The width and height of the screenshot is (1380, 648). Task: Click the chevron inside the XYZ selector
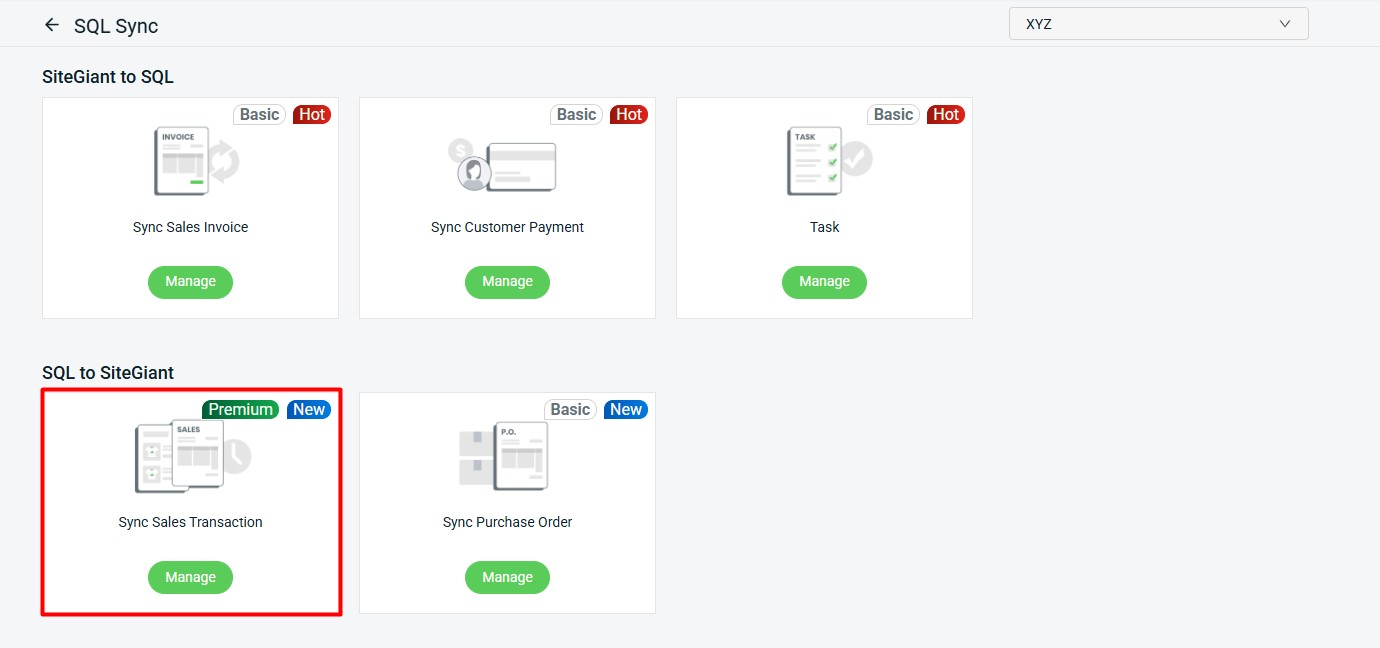pyautogui.click(x=1285, y=22)
